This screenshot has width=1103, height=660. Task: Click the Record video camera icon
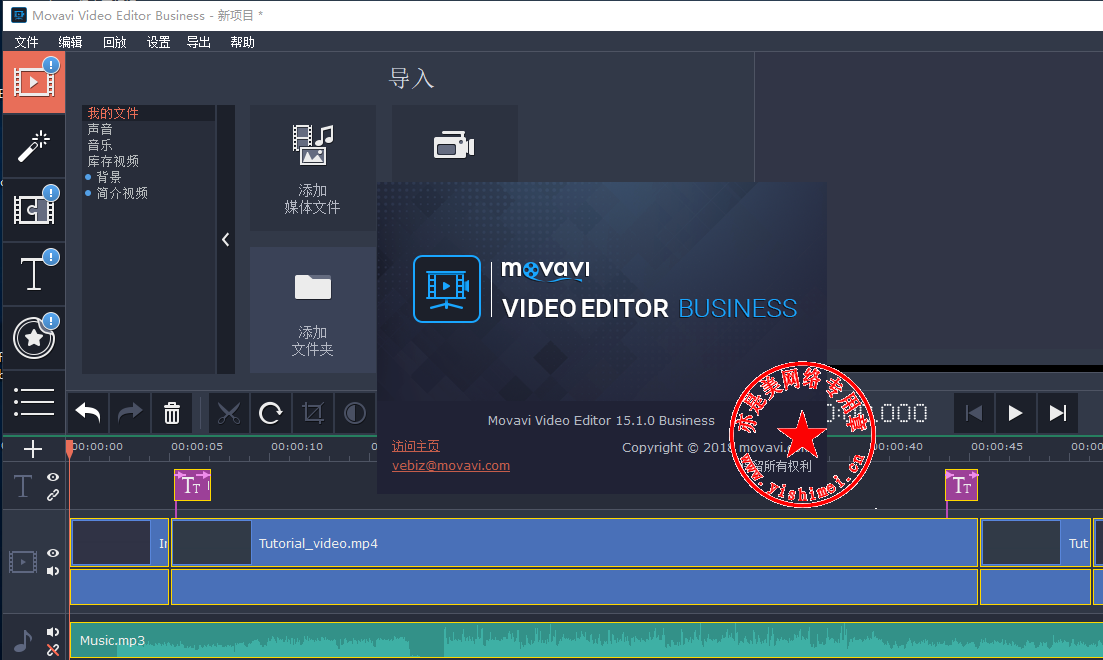(454, 145)
